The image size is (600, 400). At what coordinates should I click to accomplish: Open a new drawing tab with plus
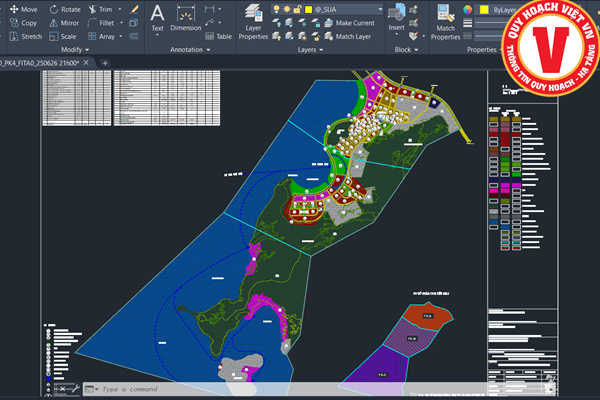pos(106,62)
